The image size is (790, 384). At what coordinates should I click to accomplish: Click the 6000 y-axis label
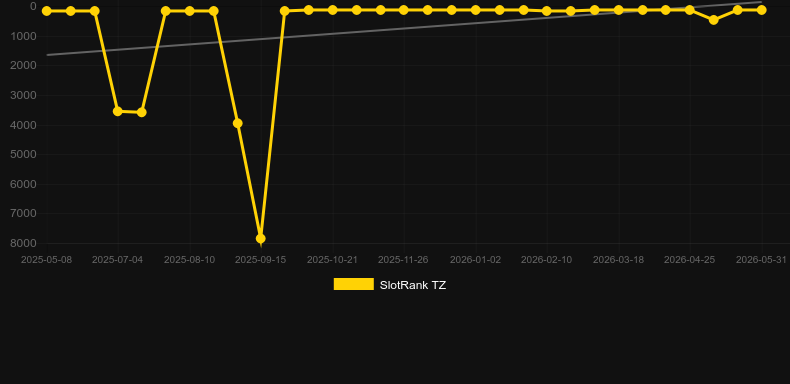click(x=24, y=184)
